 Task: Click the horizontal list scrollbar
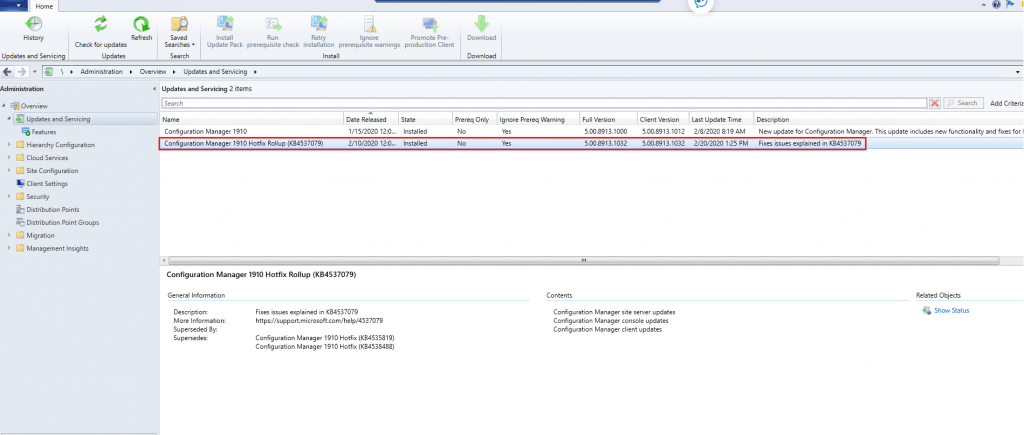coord(583,260)
